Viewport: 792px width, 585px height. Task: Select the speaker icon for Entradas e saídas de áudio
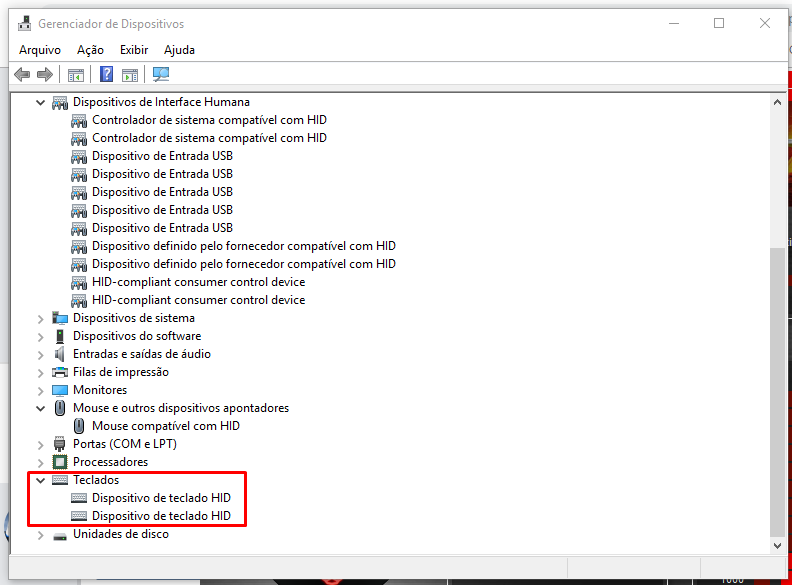pos(60,354)
